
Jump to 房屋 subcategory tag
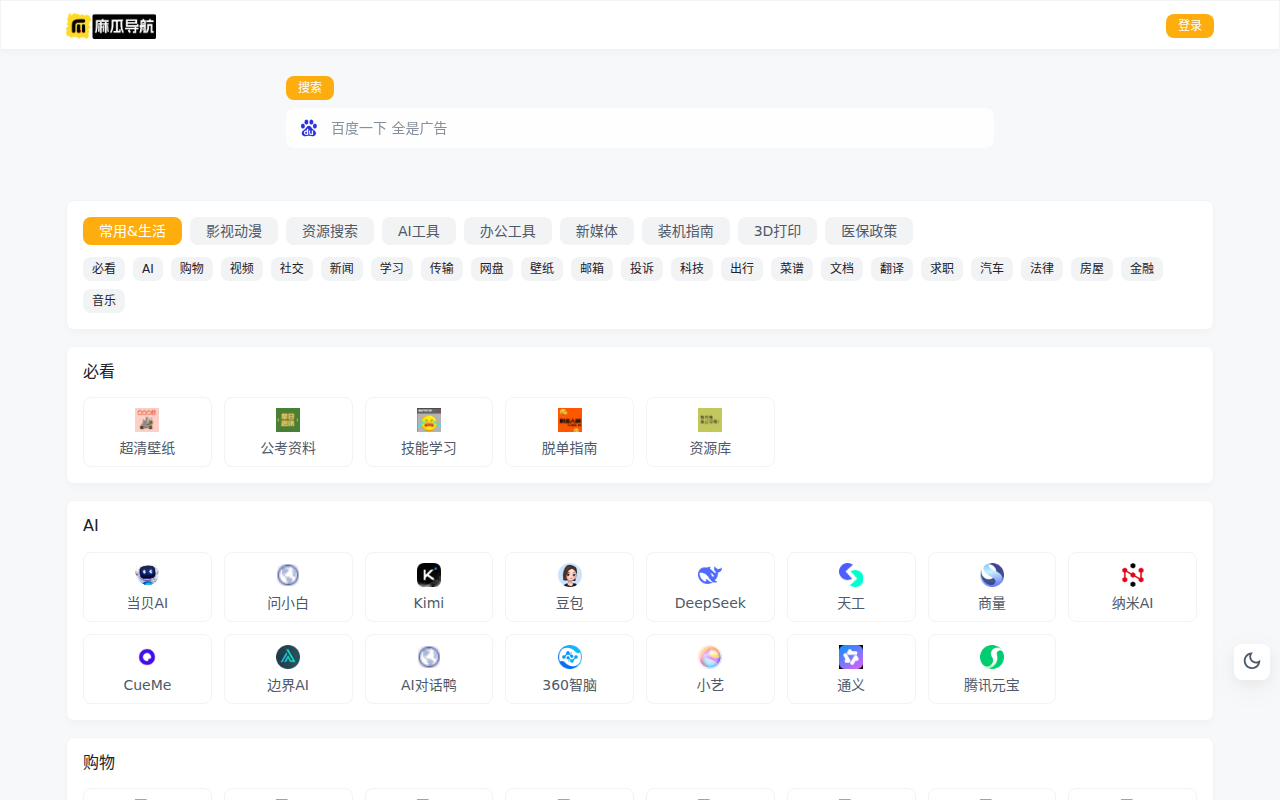coord(1092,269)
